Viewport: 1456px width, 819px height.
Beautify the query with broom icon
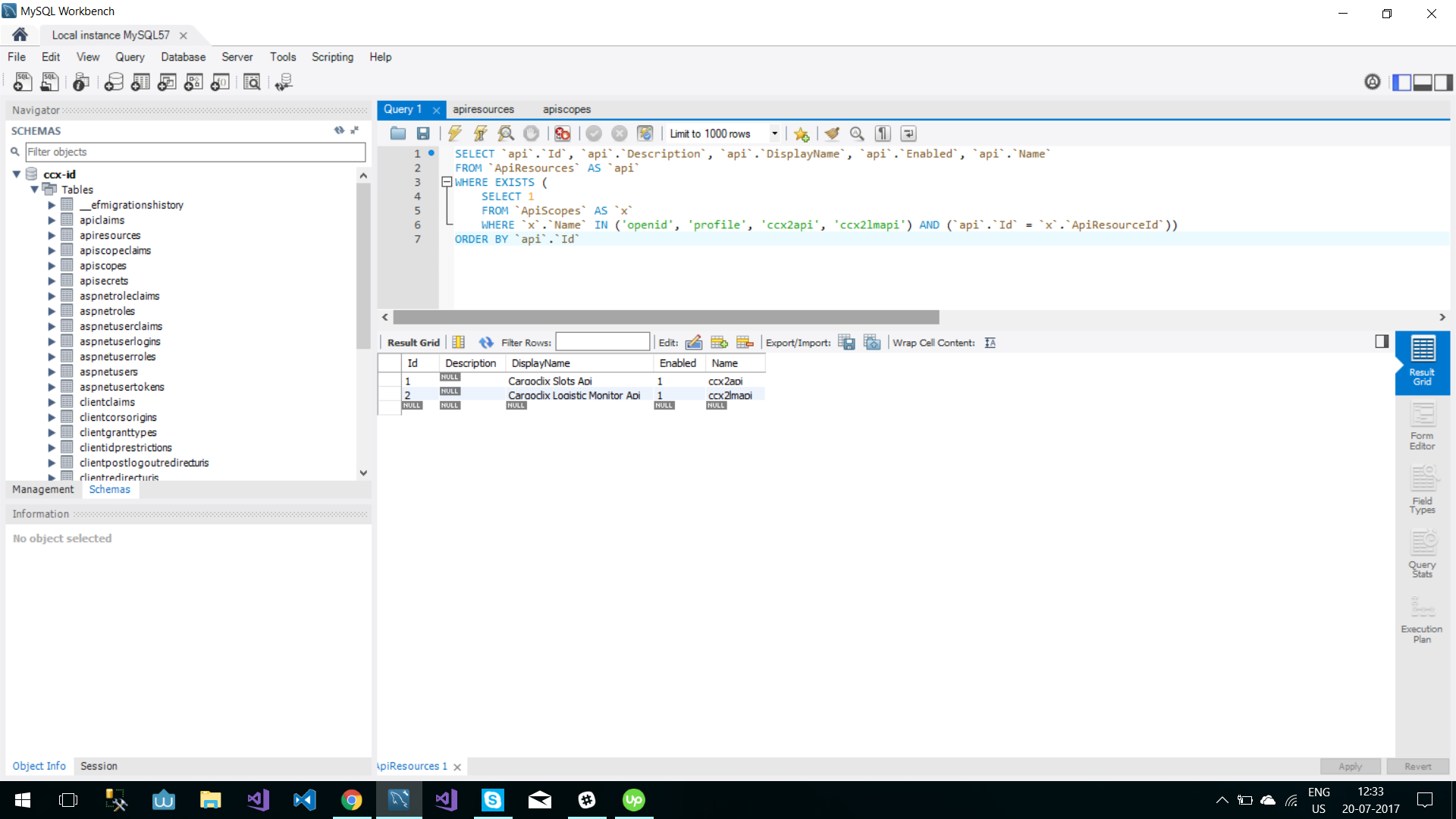[832, 133]
